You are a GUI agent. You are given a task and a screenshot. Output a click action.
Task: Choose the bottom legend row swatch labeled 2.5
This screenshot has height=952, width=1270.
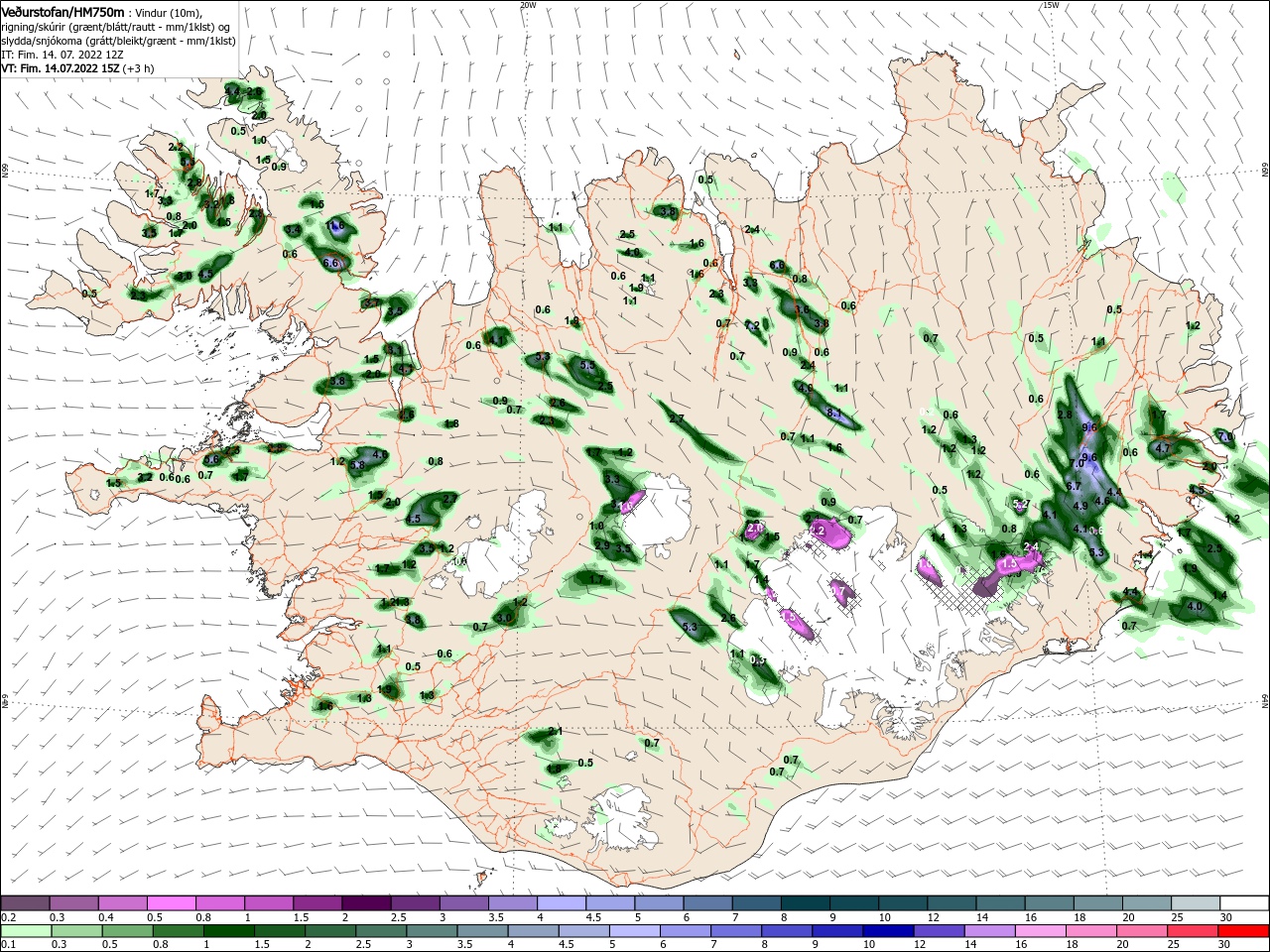click(x=382, y=931)
